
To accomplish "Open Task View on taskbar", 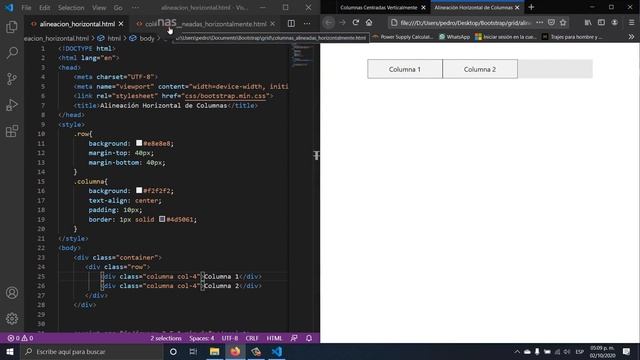I will click(193, 351).
